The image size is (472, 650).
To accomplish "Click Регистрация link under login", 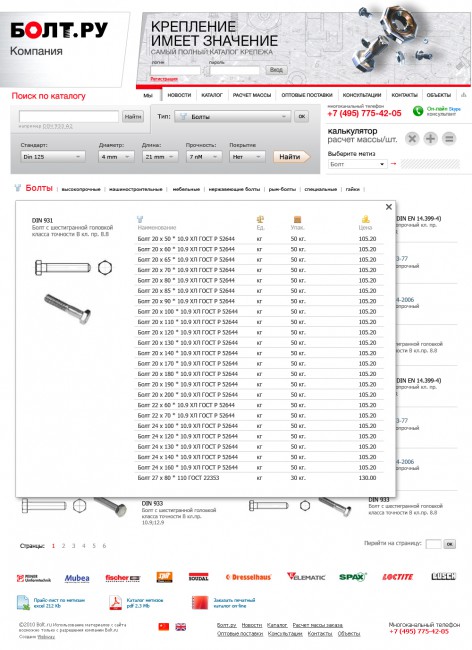I will click(x=164, y=79).
